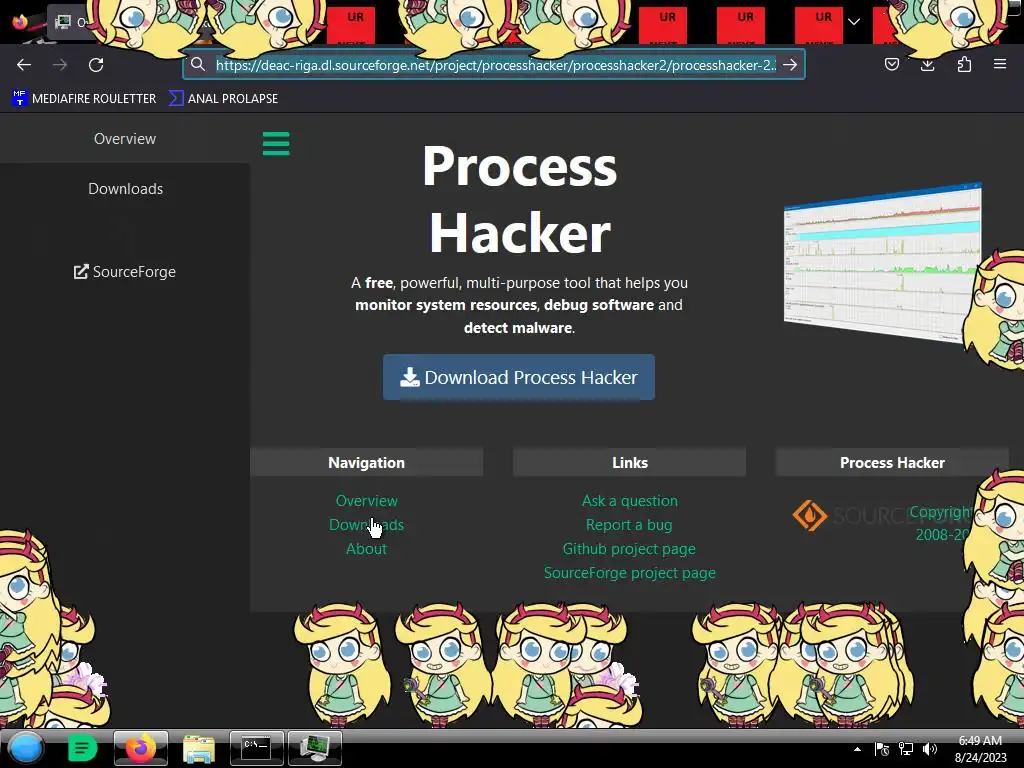Image resolution: width=1024 pixels, height=768 pixels.
Task: Open the SourceForge project page link
Action: click(630, 573)
